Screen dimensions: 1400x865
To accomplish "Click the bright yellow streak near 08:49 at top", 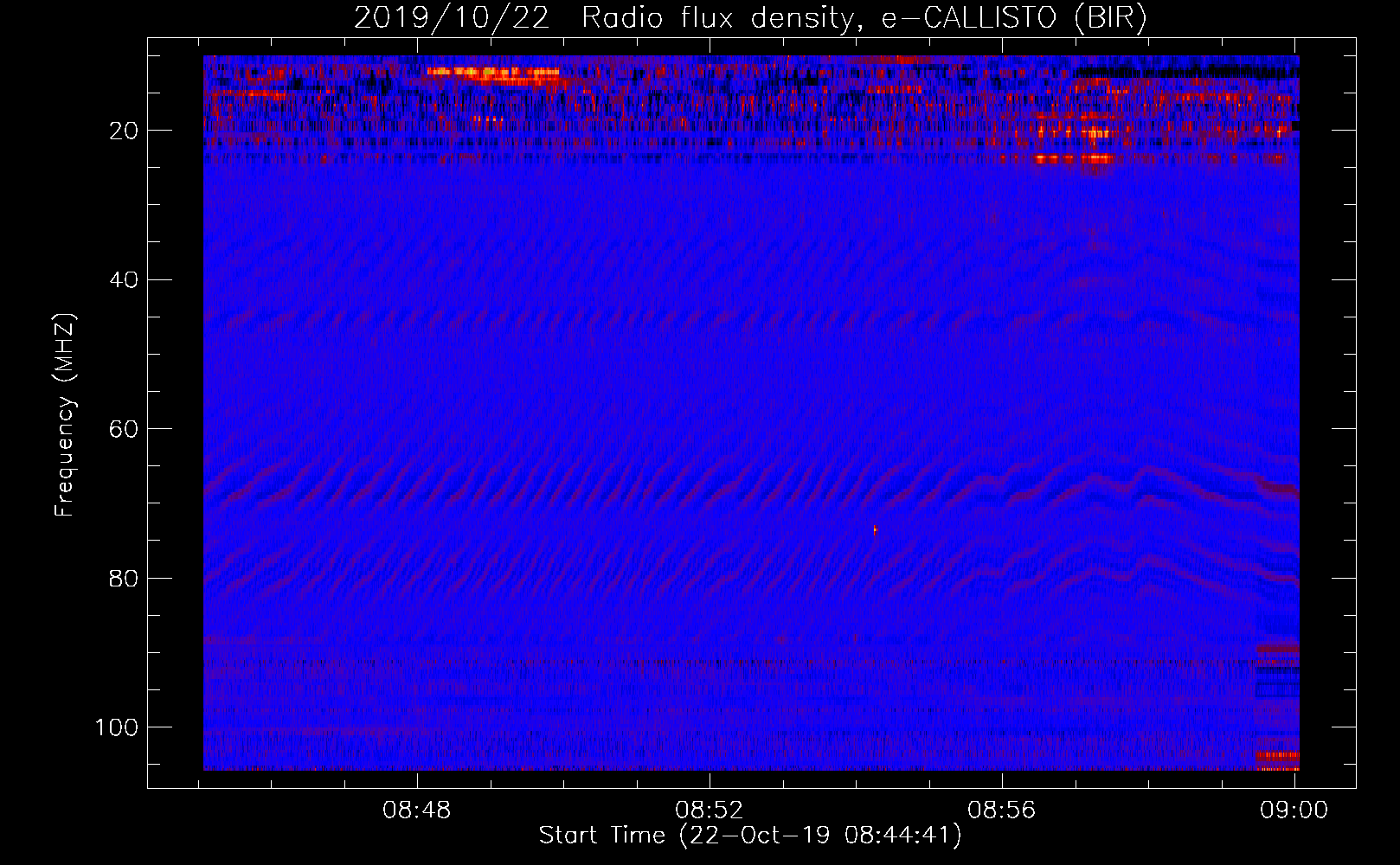I will 493,73.
